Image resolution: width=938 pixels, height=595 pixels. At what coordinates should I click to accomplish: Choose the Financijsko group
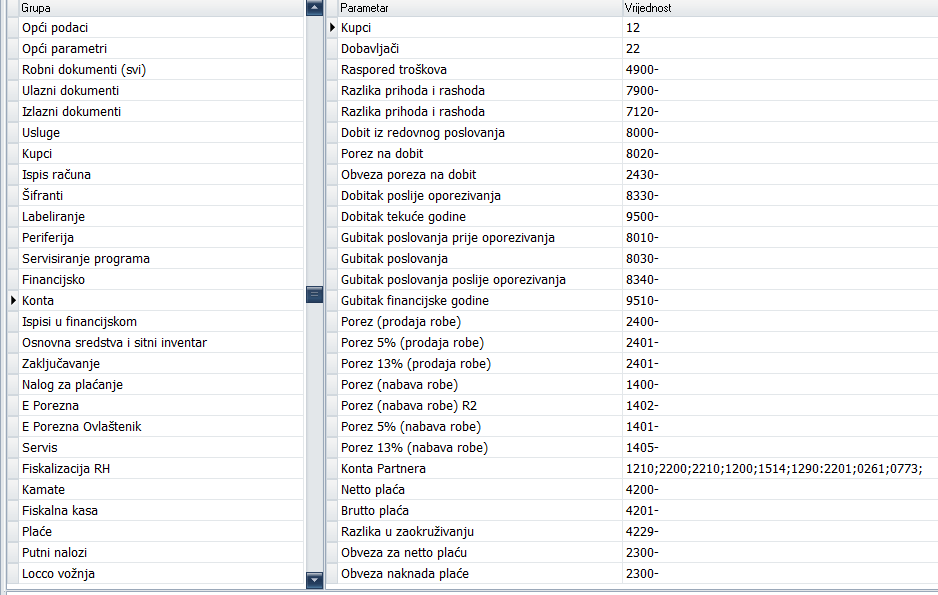pyautogui.click(x=53, y=279)
